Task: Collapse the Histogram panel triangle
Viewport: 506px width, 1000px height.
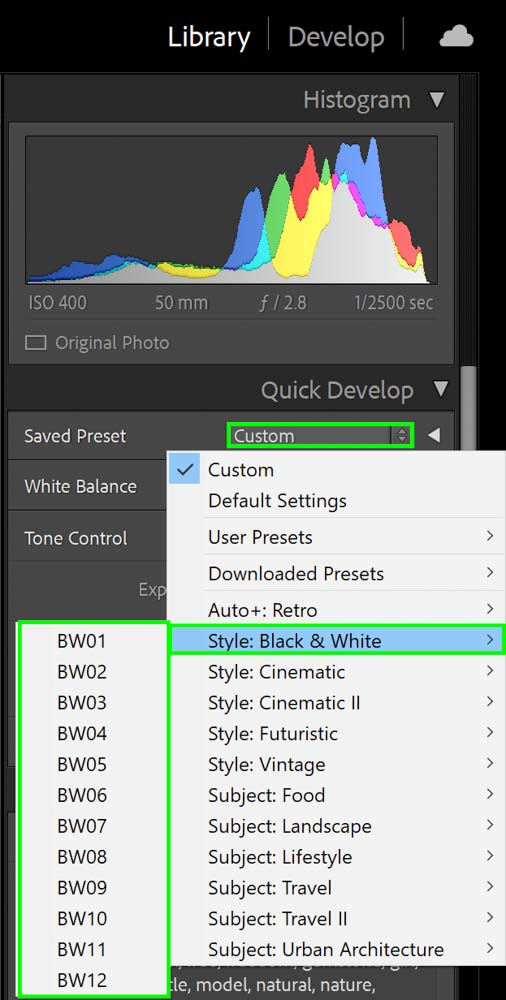Action: coord(437,100)
